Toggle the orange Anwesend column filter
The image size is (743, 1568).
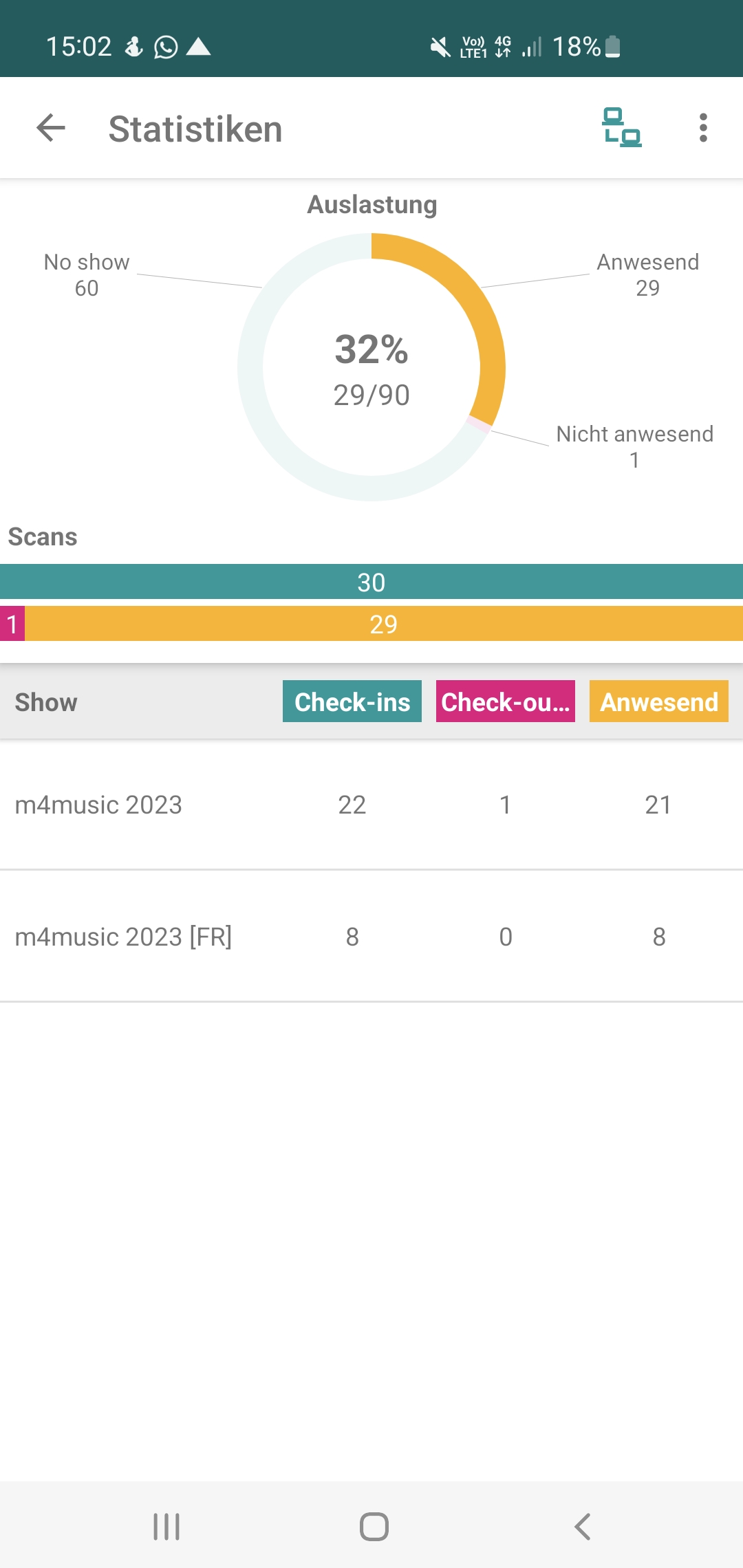pos(659,701)
